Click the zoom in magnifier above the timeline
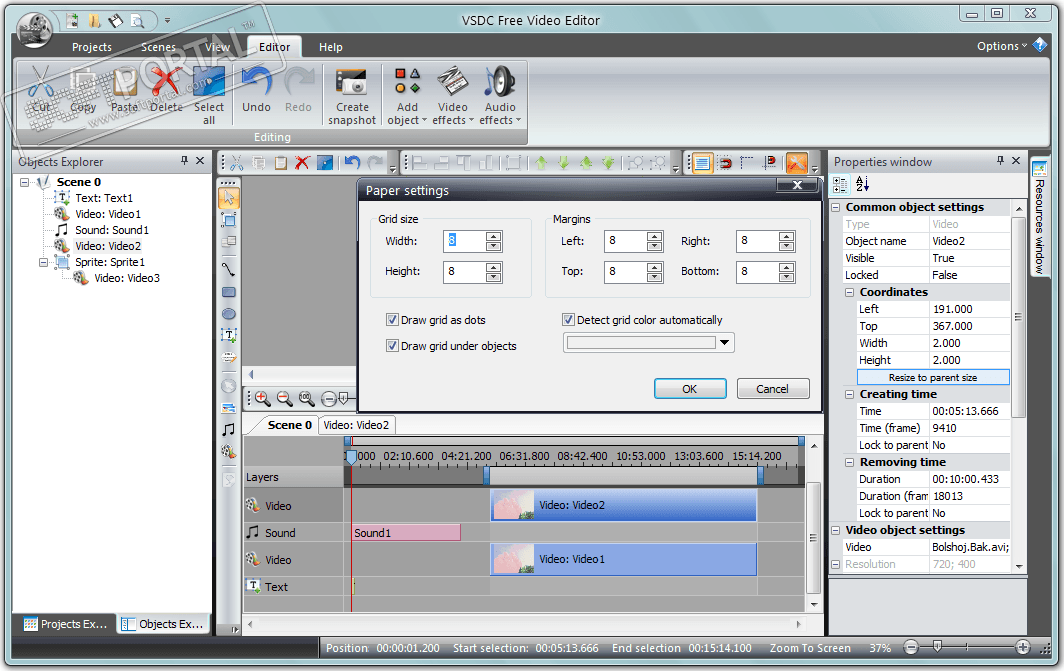Viewport: 1064px width, 671px height. (263, 398)
